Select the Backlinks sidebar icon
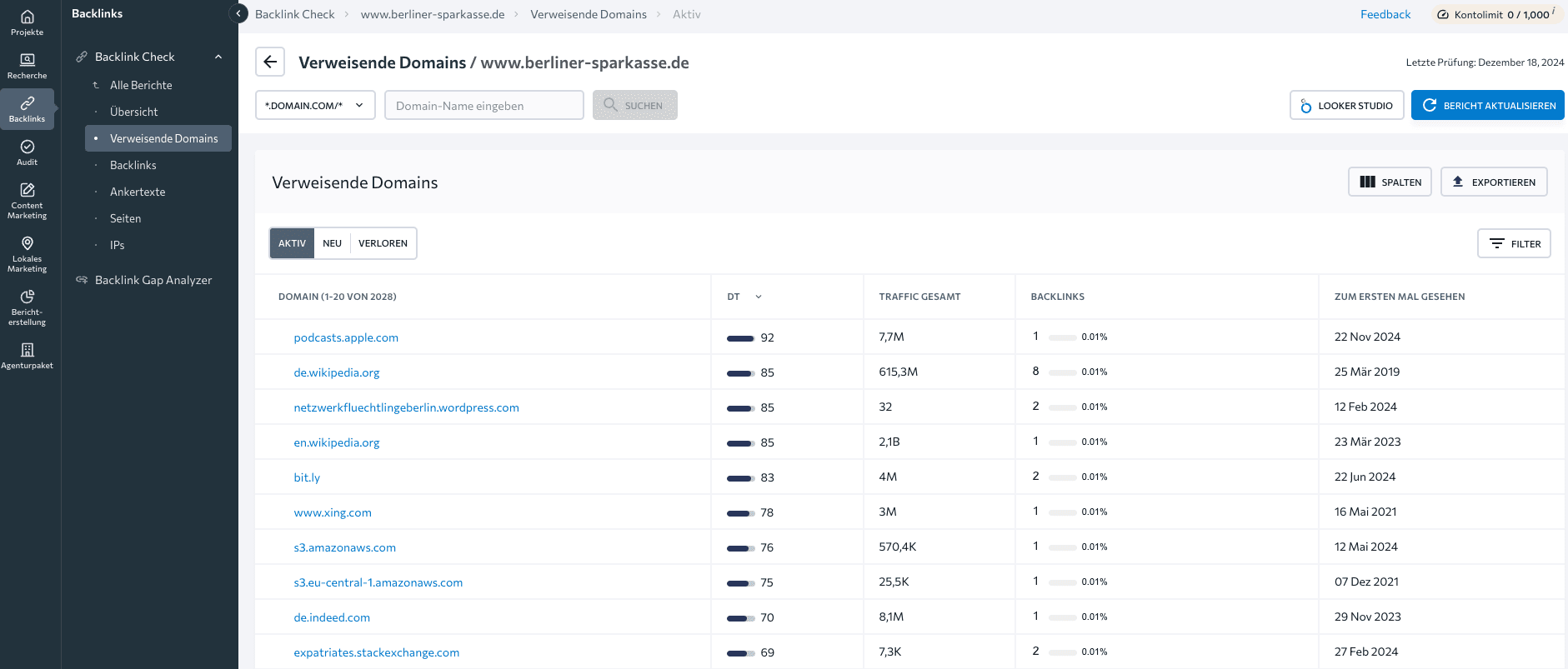This screenshot has height=669, width=1568. (x=27, y=109)
